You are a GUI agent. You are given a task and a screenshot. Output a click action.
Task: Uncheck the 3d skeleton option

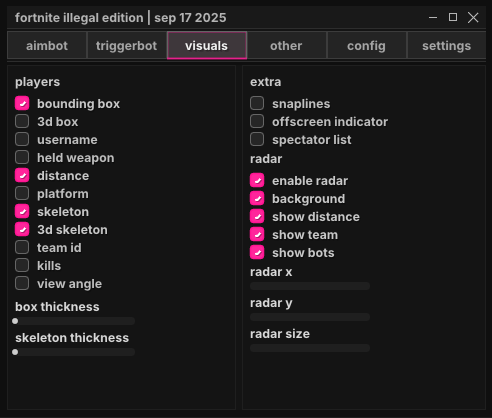point(22,229)
